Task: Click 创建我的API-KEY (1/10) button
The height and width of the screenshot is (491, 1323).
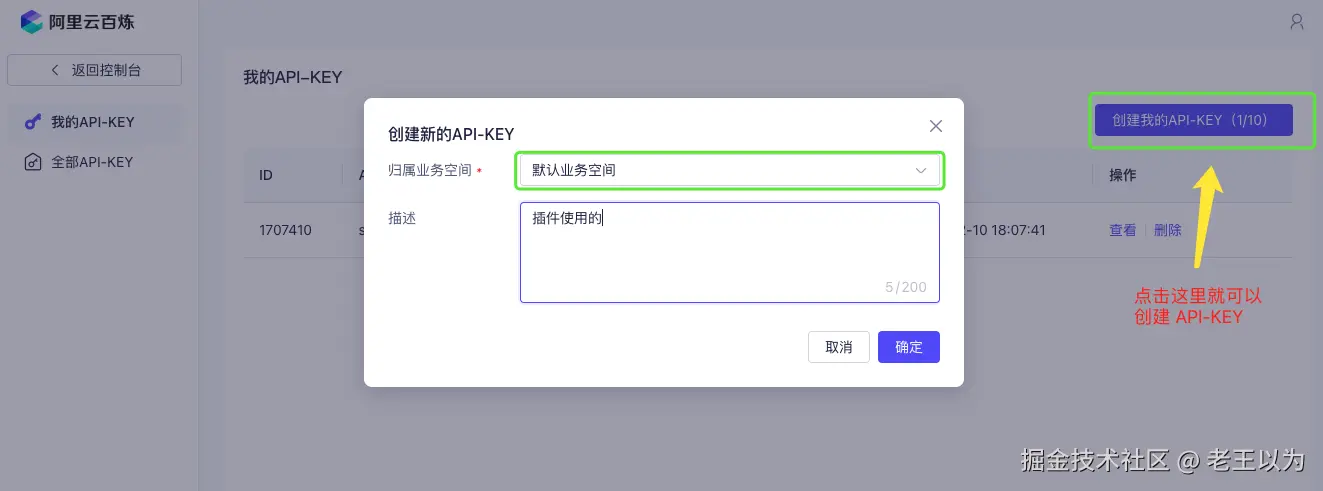Action: click(x=1194, y=120)
